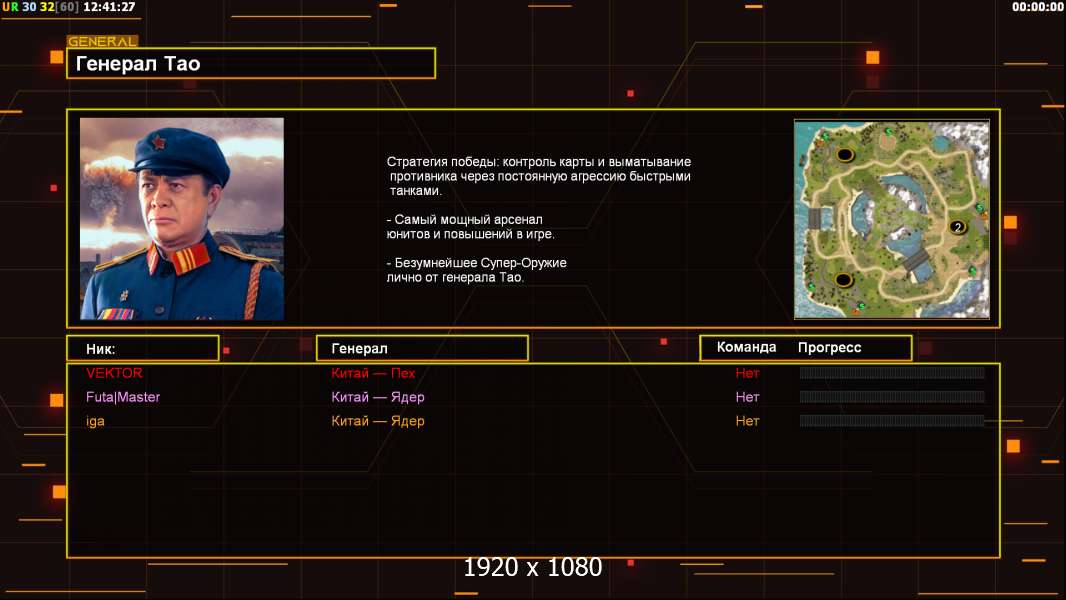Select player Futa|Master in the list
The height and width of the screenshot is (600, 1066).
(x=123, y=397)
